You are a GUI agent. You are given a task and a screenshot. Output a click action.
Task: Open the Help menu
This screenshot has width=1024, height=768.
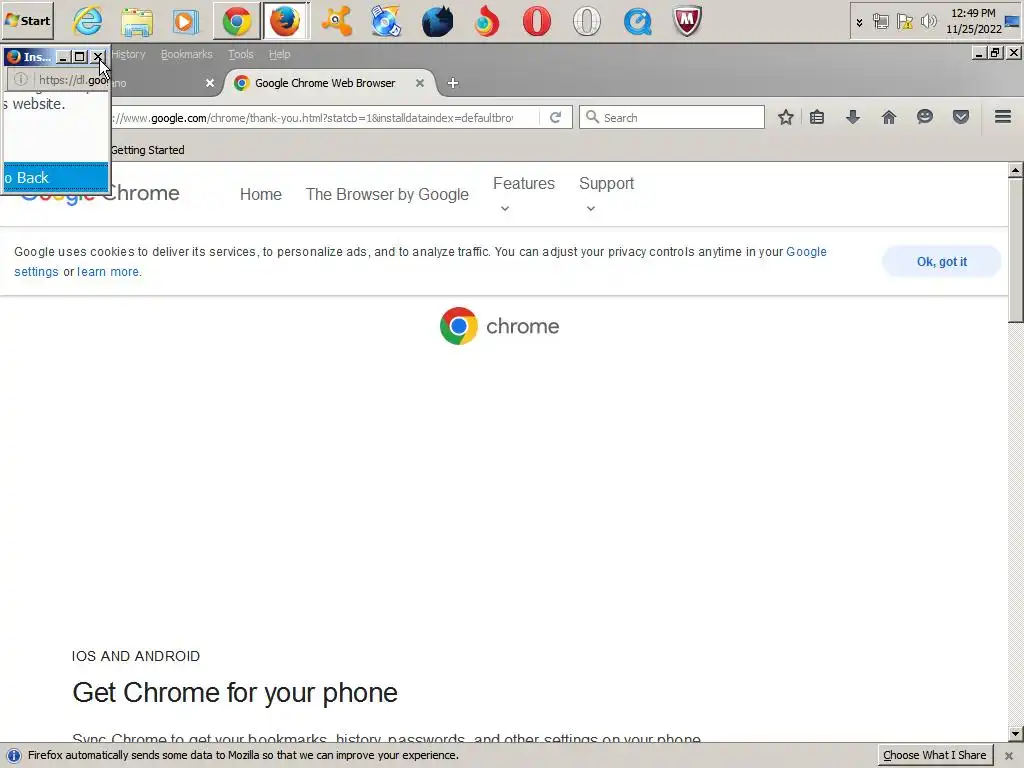coord(280,54)
